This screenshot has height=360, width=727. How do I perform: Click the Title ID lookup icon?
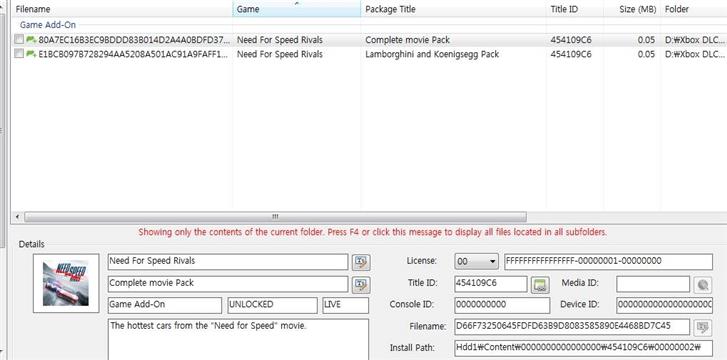click(540, 284)
